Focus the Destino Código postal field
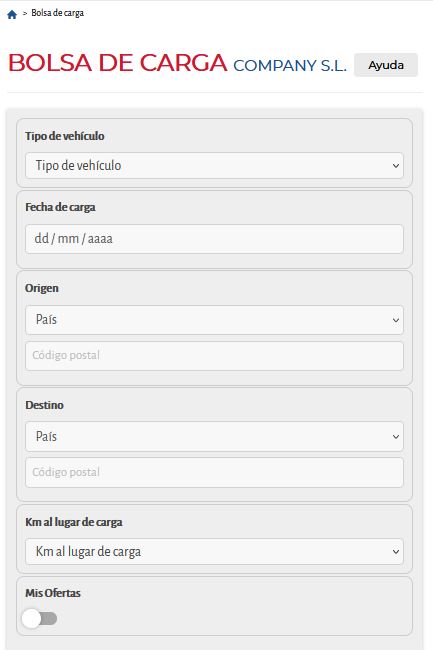This screenshot has width=433, height=650. (214, 473)
